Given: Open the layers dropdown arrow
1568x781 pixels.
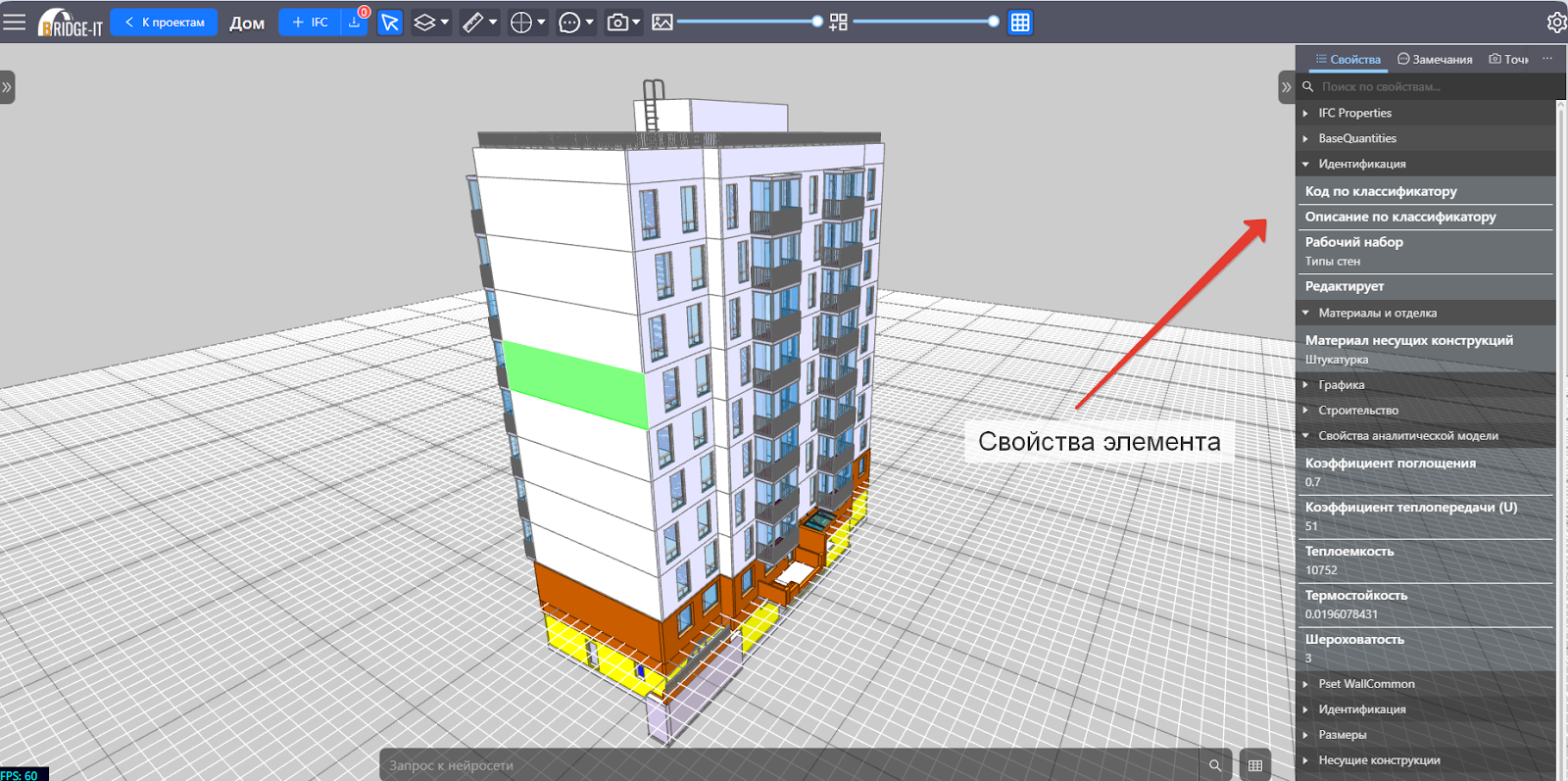Looking at the screenshot, I should coord(445,22).
